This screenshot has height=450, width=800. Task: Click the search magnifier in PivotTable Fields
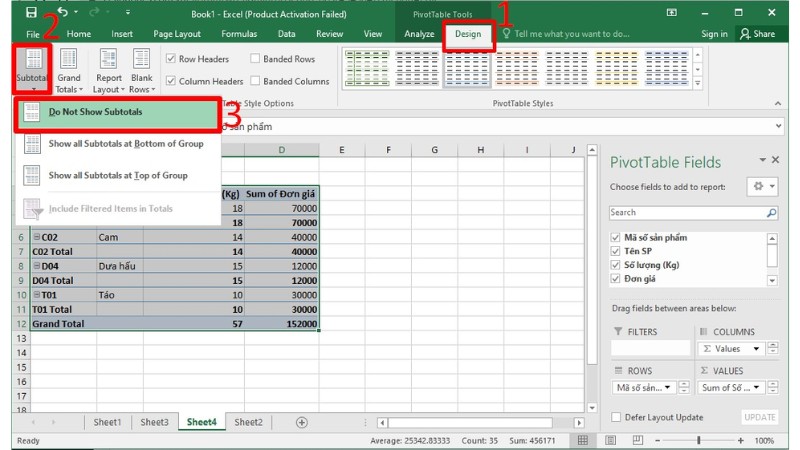click(x=771, y=213)
